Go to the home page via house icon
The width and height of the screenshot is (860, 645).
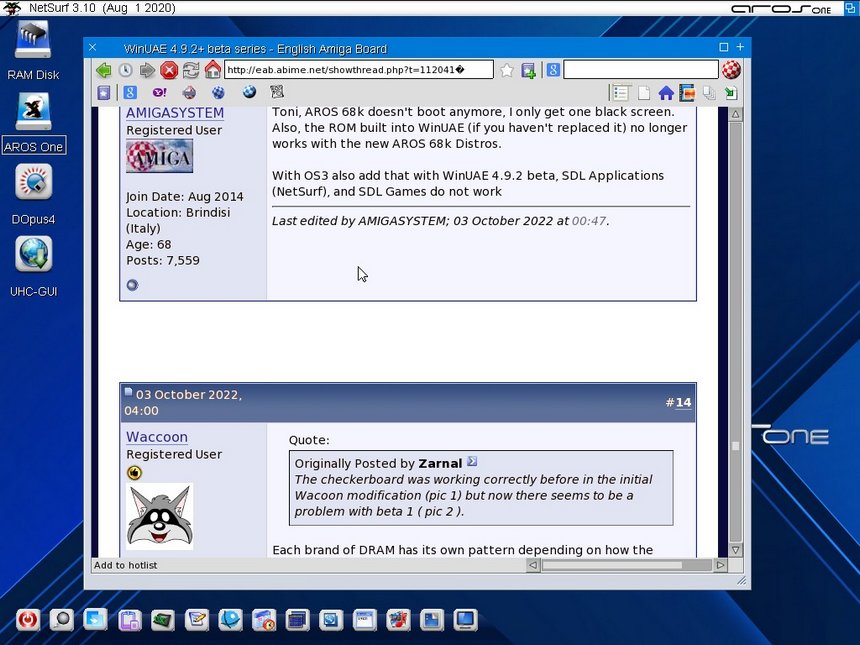coord(213,70)
